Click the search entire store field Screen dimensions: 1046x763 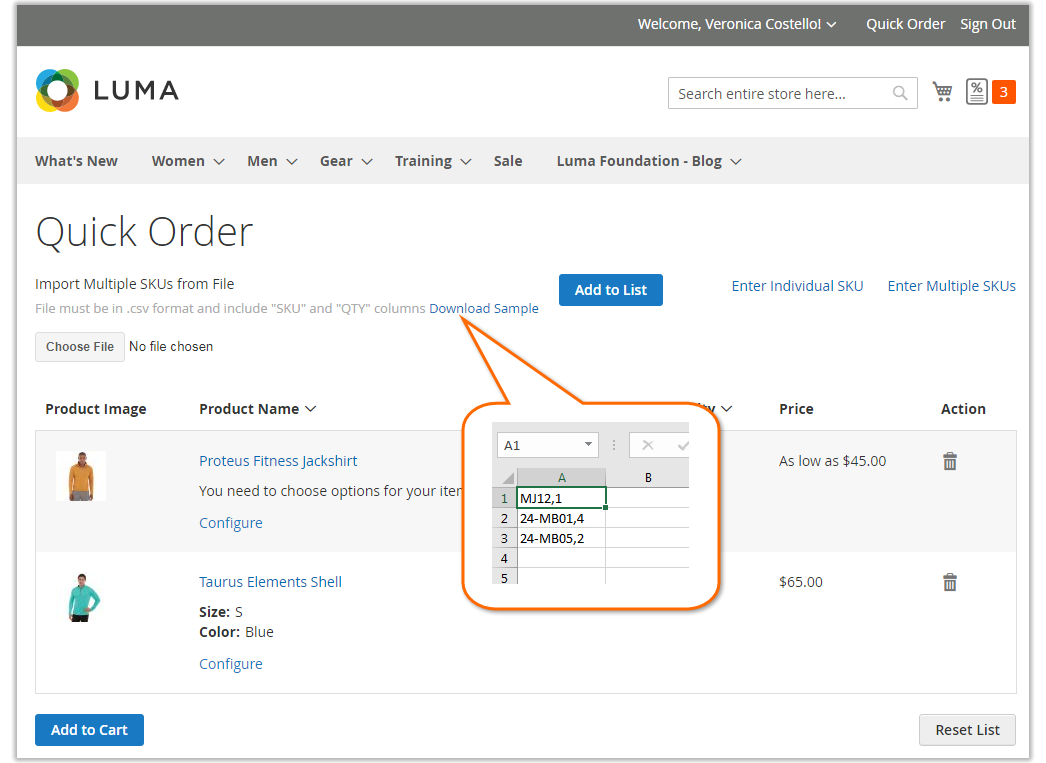click(x=780, y=93)
